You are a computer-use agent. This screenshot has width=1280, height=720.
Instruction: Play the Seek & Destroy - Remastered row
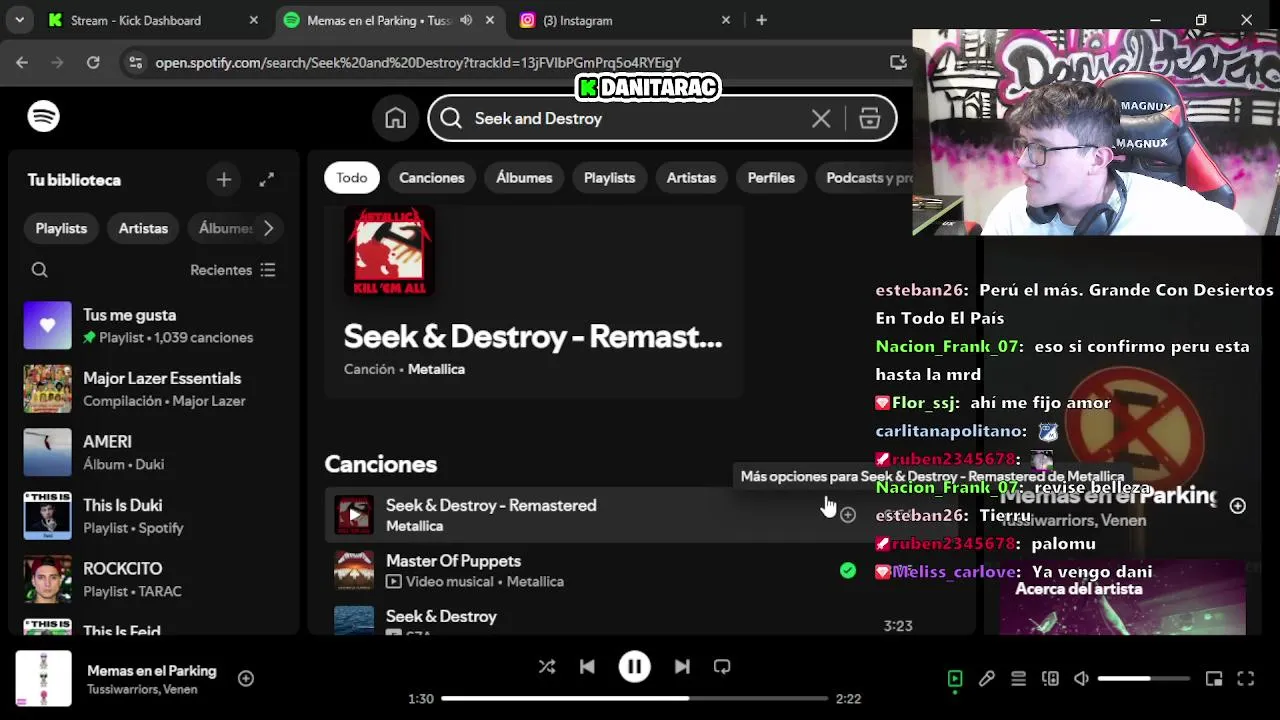click(x=353, y=515)
